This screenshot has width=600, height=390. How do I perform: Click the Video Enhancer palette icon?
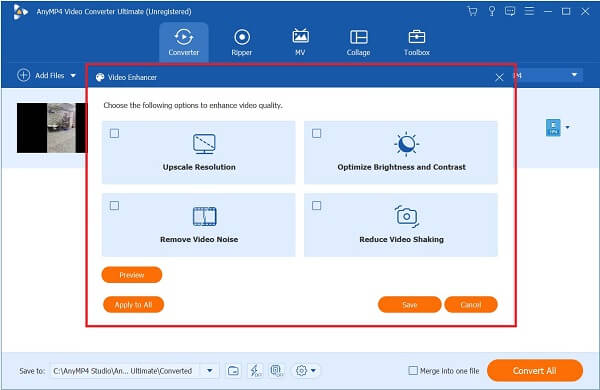100,77
